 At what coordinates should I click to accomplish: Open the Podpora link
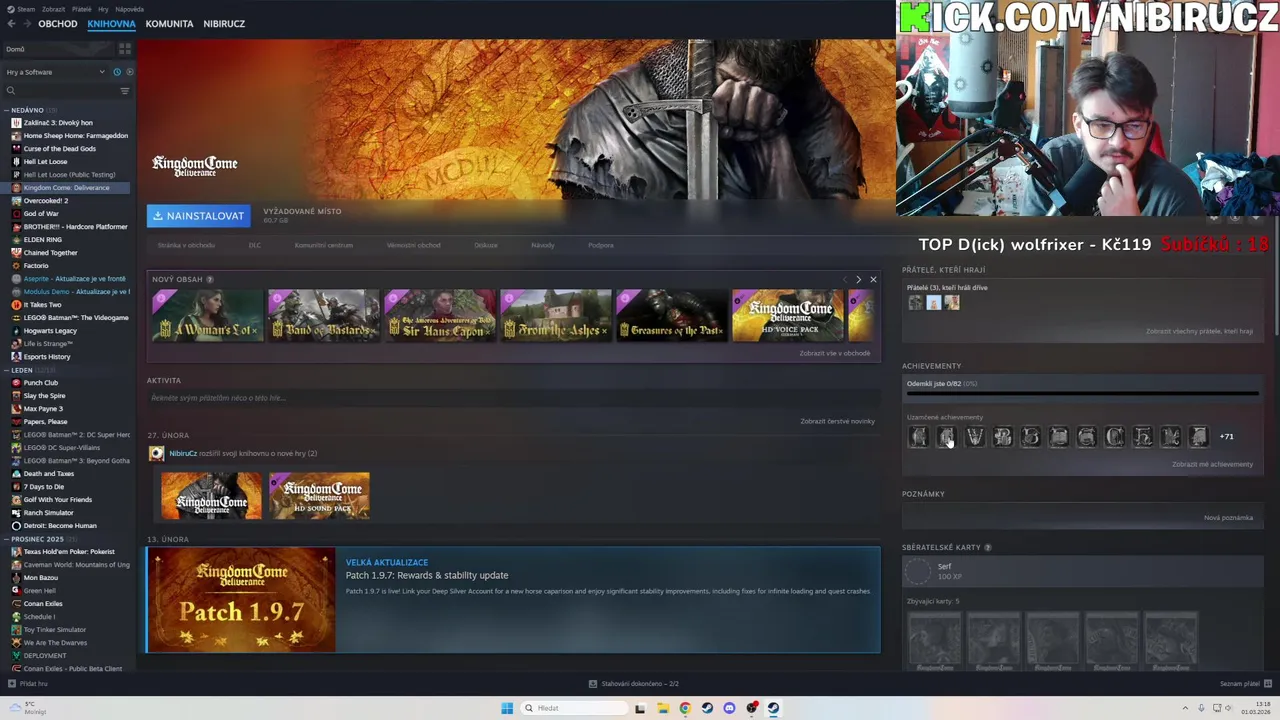click(601, 245)
